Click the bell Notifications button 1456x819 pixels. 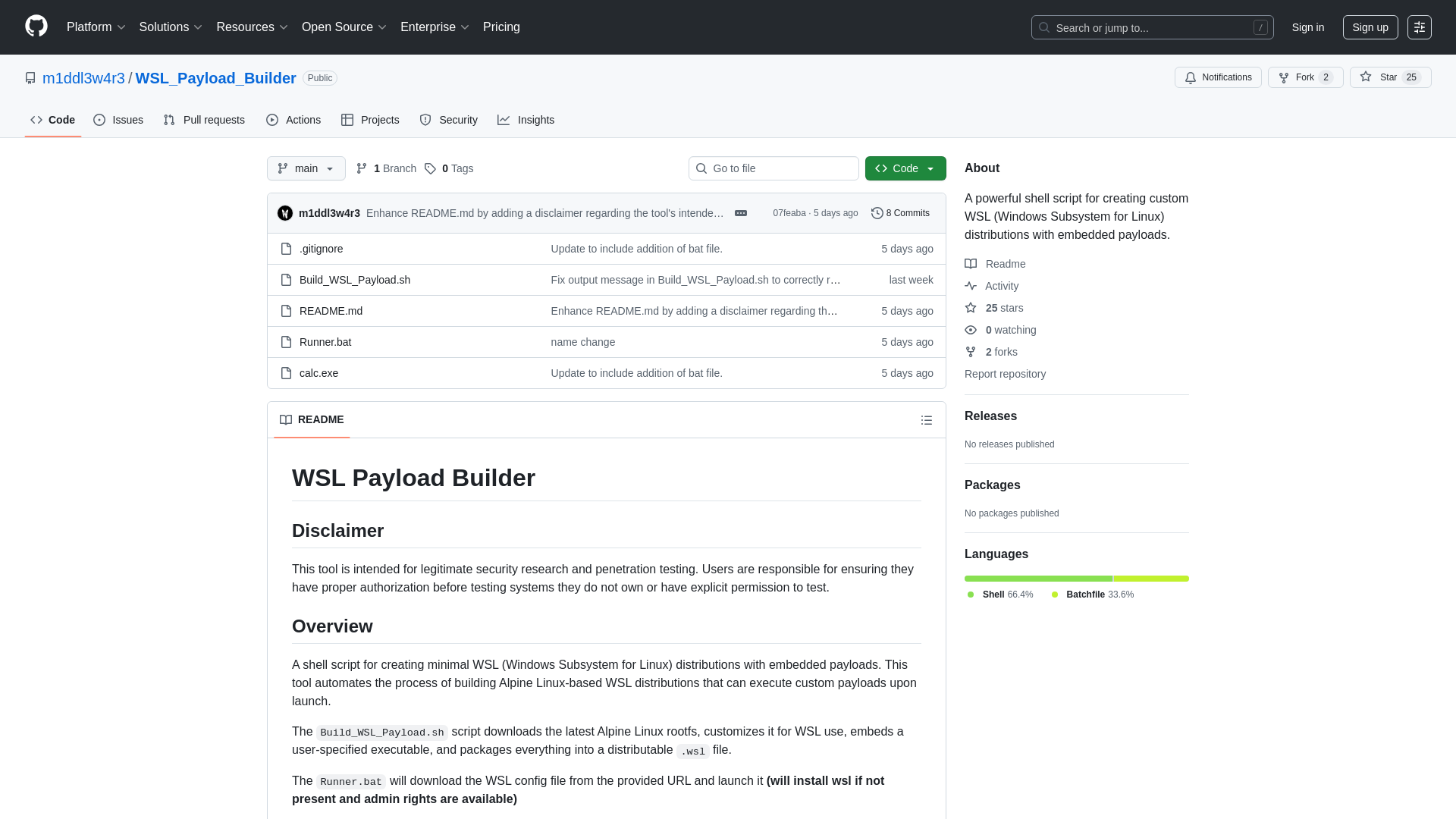(x=1218, y=77)
